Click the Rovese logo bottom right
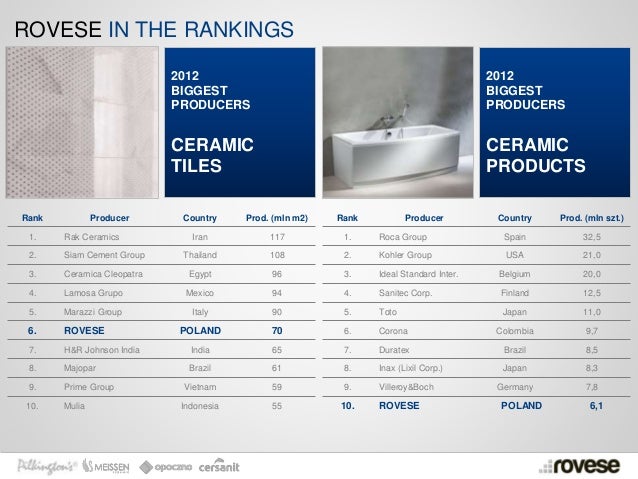The image size is (638, 479). pos(579,466)
